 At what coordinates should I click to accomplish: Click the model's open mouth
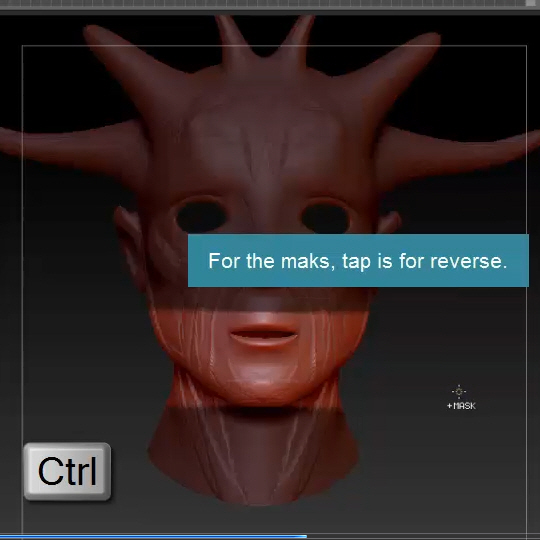tap(263, 334)
